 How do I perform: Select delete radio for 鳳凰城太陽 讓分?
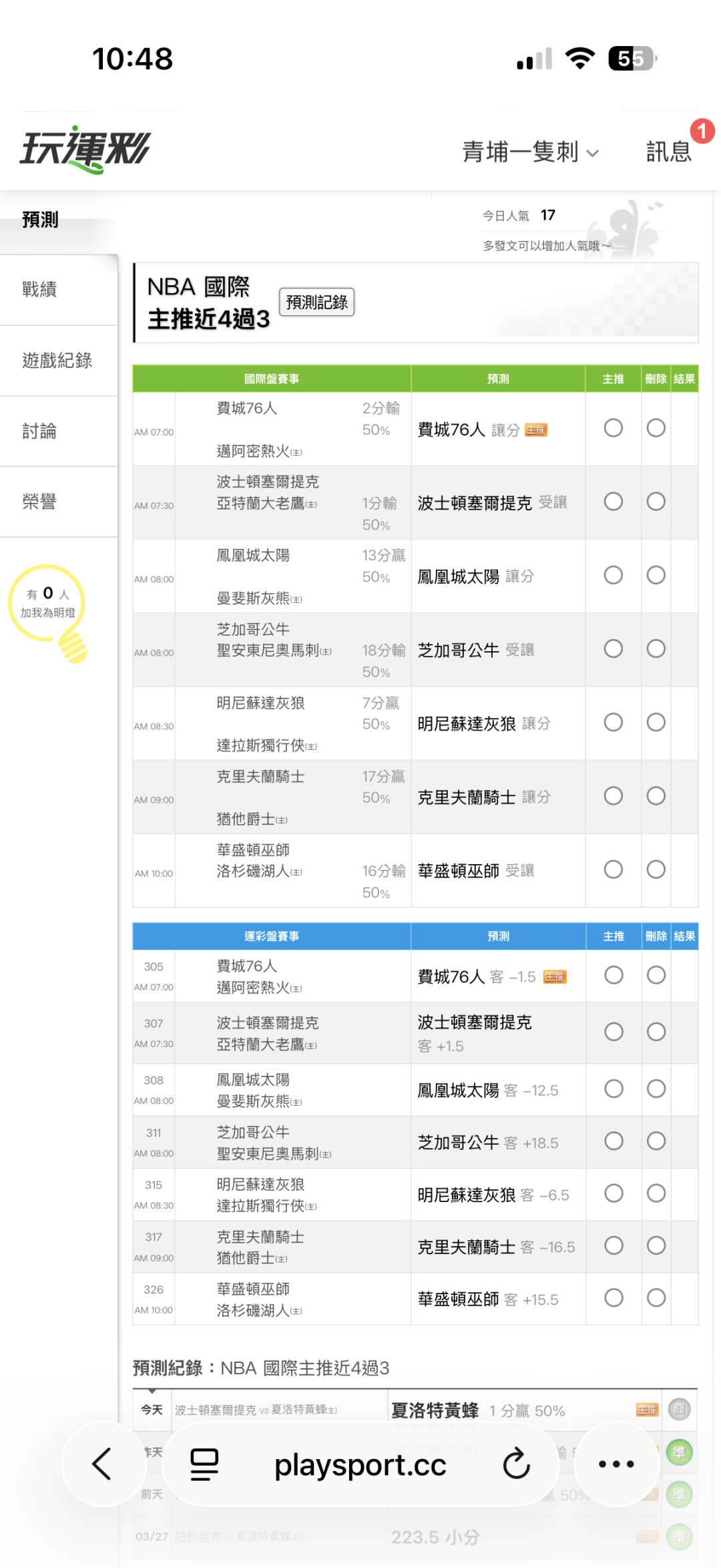656,575
